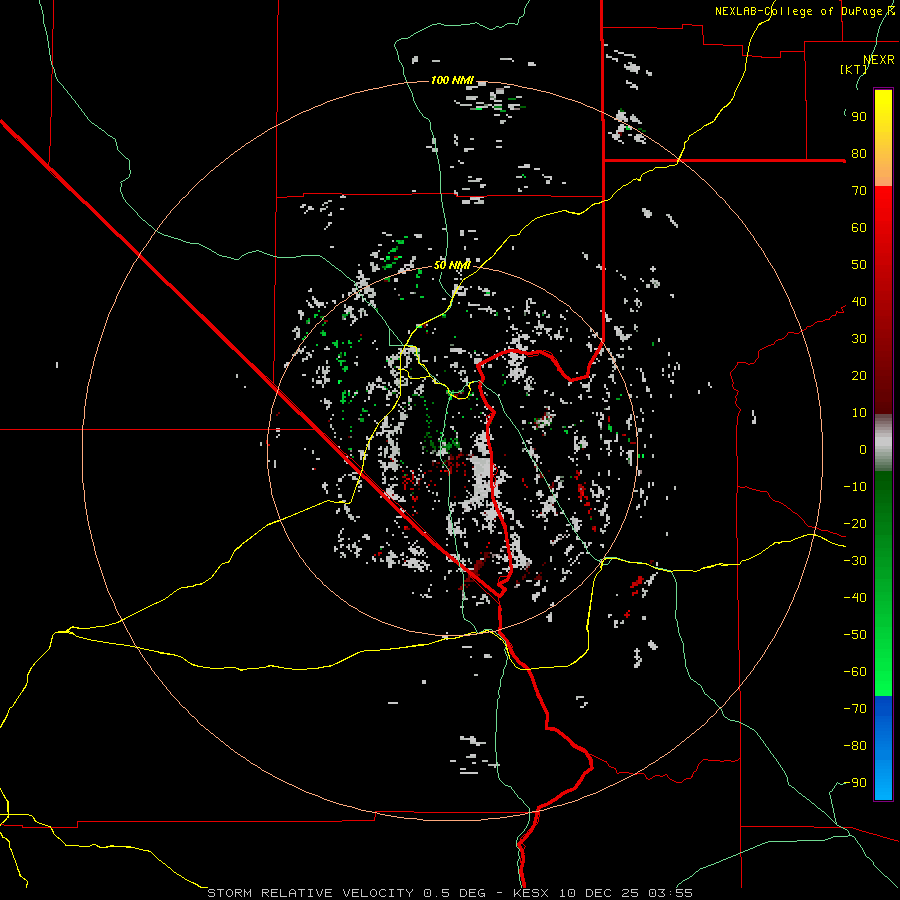Select the positive 70 scale label
The height and width of the screenshot is (900, 900).
click(x=859, y=191)
